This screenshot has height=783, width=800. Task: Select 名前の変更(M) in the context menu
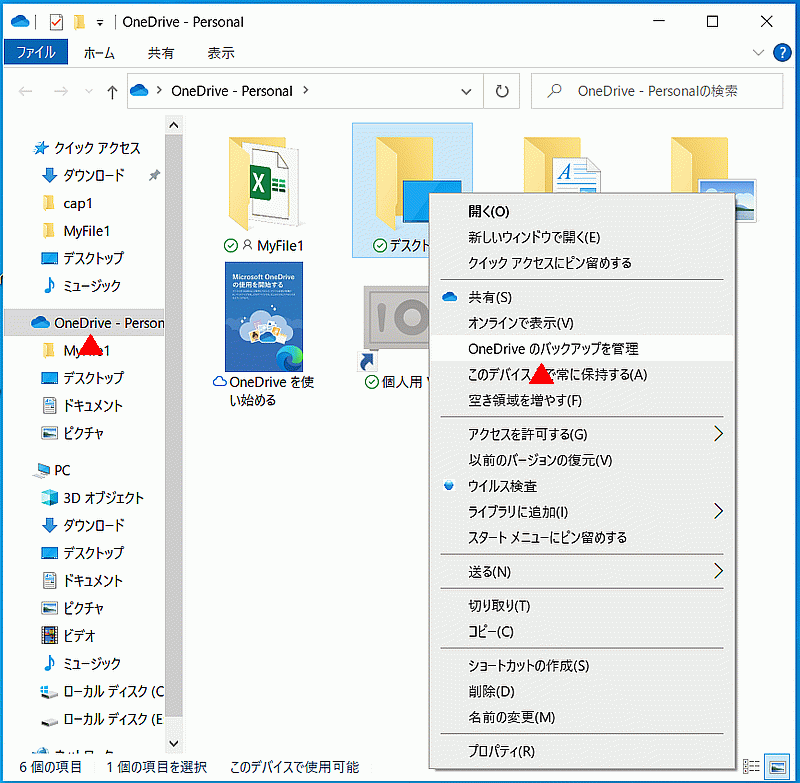point(582,717)
